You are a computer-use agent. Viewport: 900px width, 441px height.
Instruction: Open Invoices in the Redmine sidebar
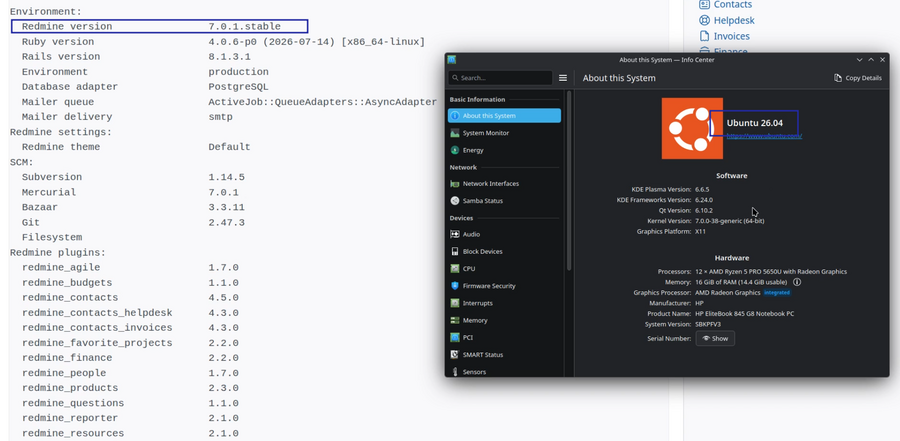[x=724, y=36]
